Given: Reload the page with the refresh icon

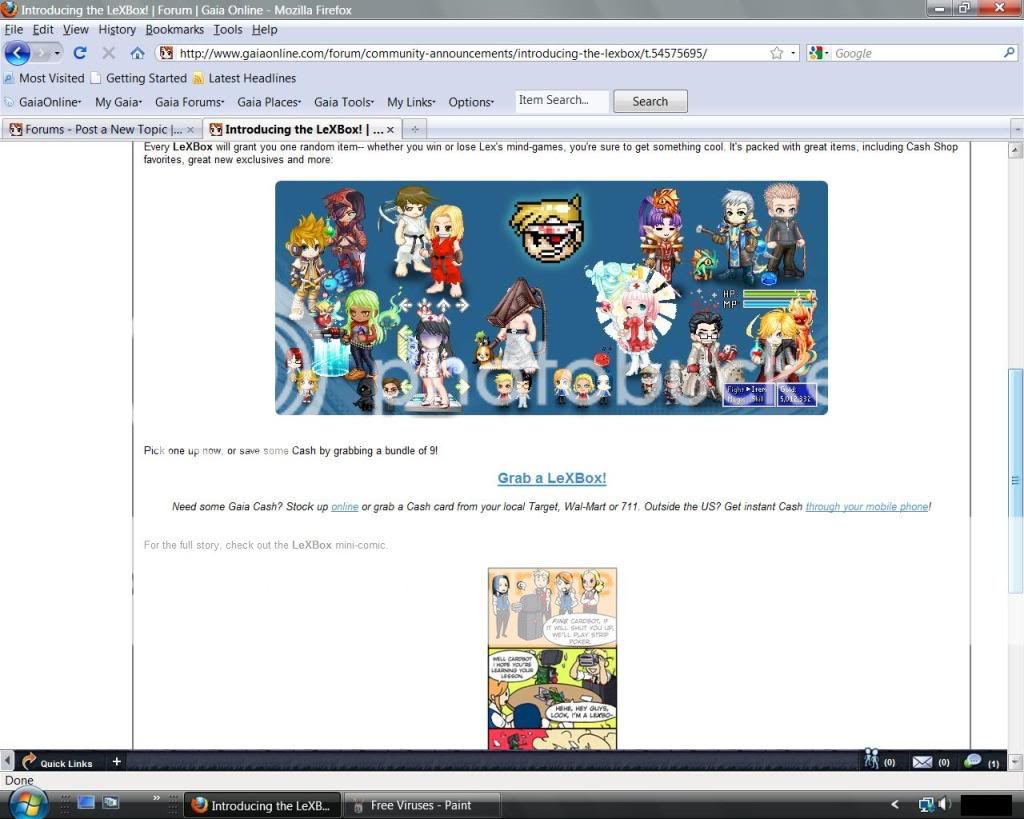Looking at the screenshot, I should coord(80,53).
